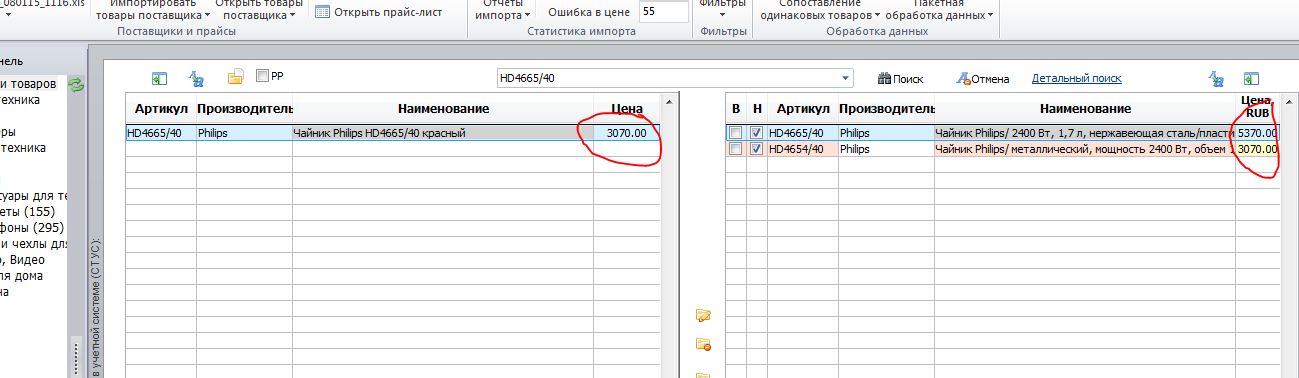This screenshot has width=1299, height=378.
Task: Click the upper folder-with-pencil icon between the grids
Action: coord(703,316)
